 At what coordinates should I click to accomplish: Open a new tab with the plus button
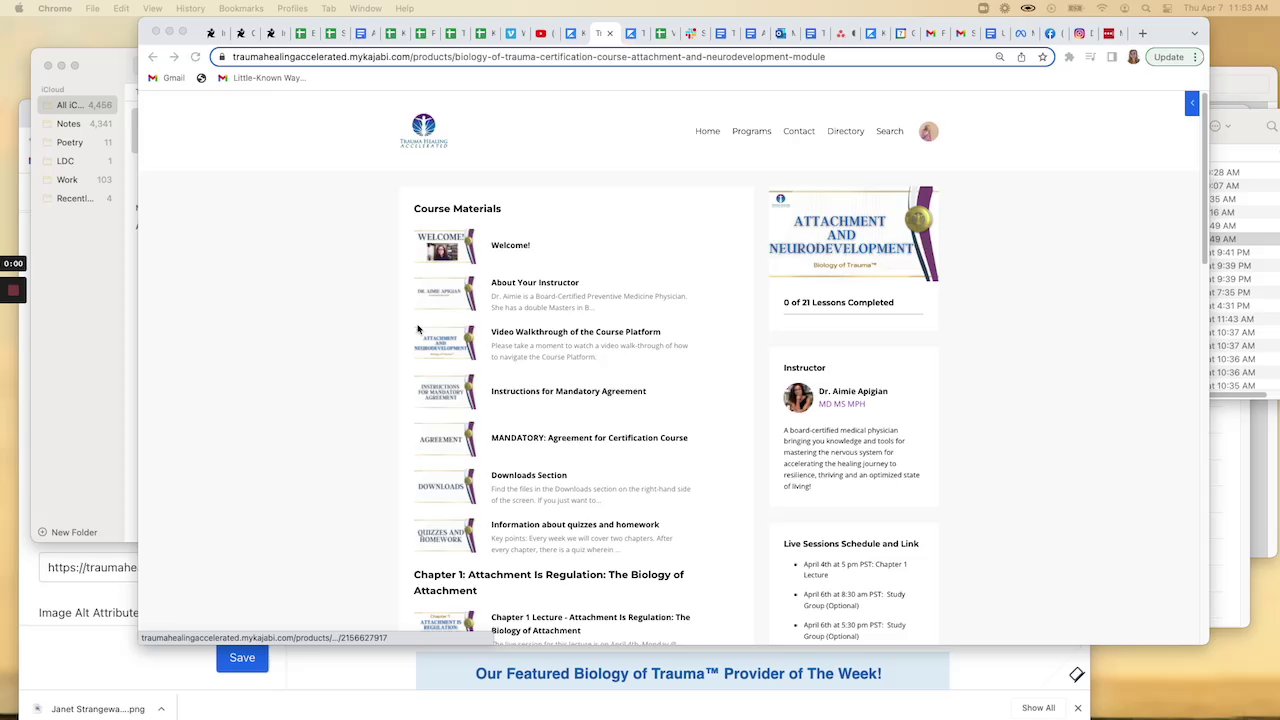1142,33
